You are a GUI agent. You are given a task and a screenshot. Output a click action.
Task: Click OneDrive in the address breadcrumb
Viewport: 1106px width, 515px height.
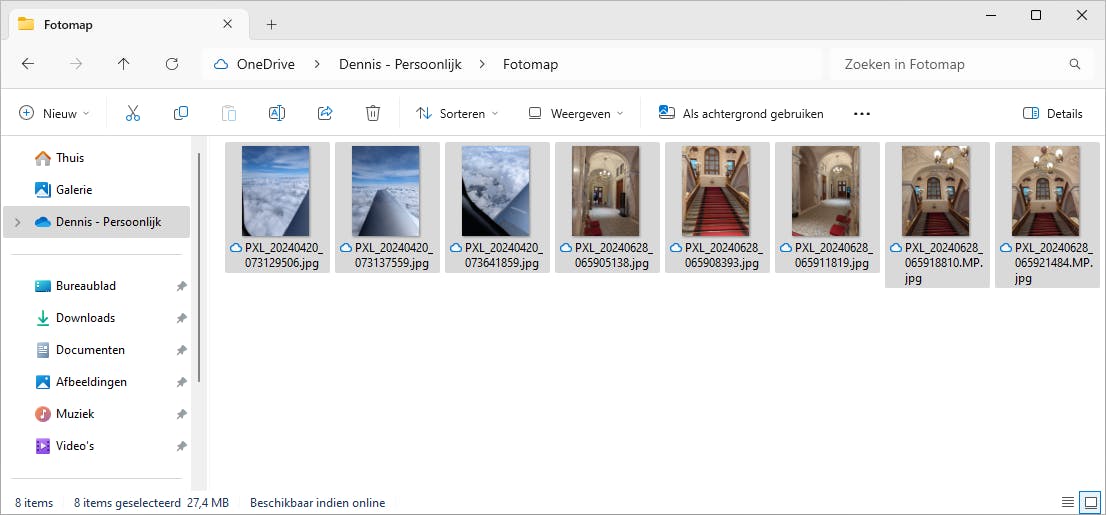click(x=265, y=64)
